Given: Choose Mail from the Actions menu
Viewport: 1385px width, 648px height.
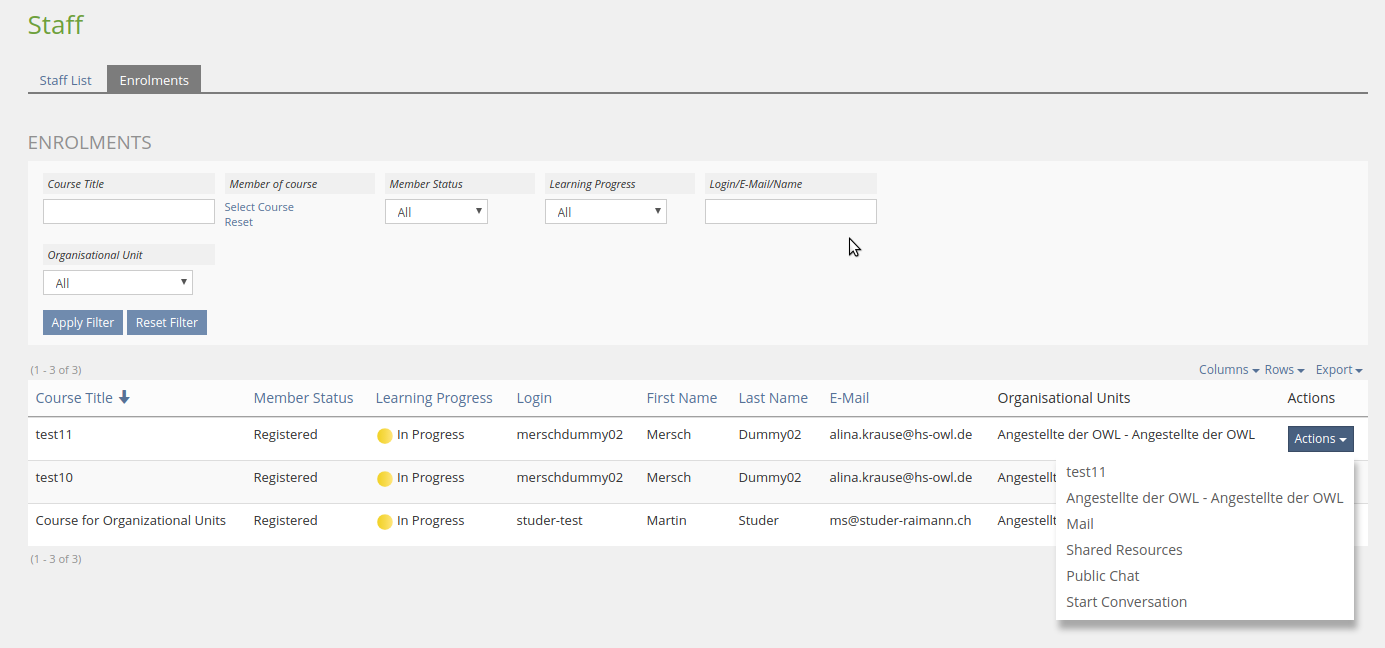Looking at the screenshot, I should tap(1080, 524).
